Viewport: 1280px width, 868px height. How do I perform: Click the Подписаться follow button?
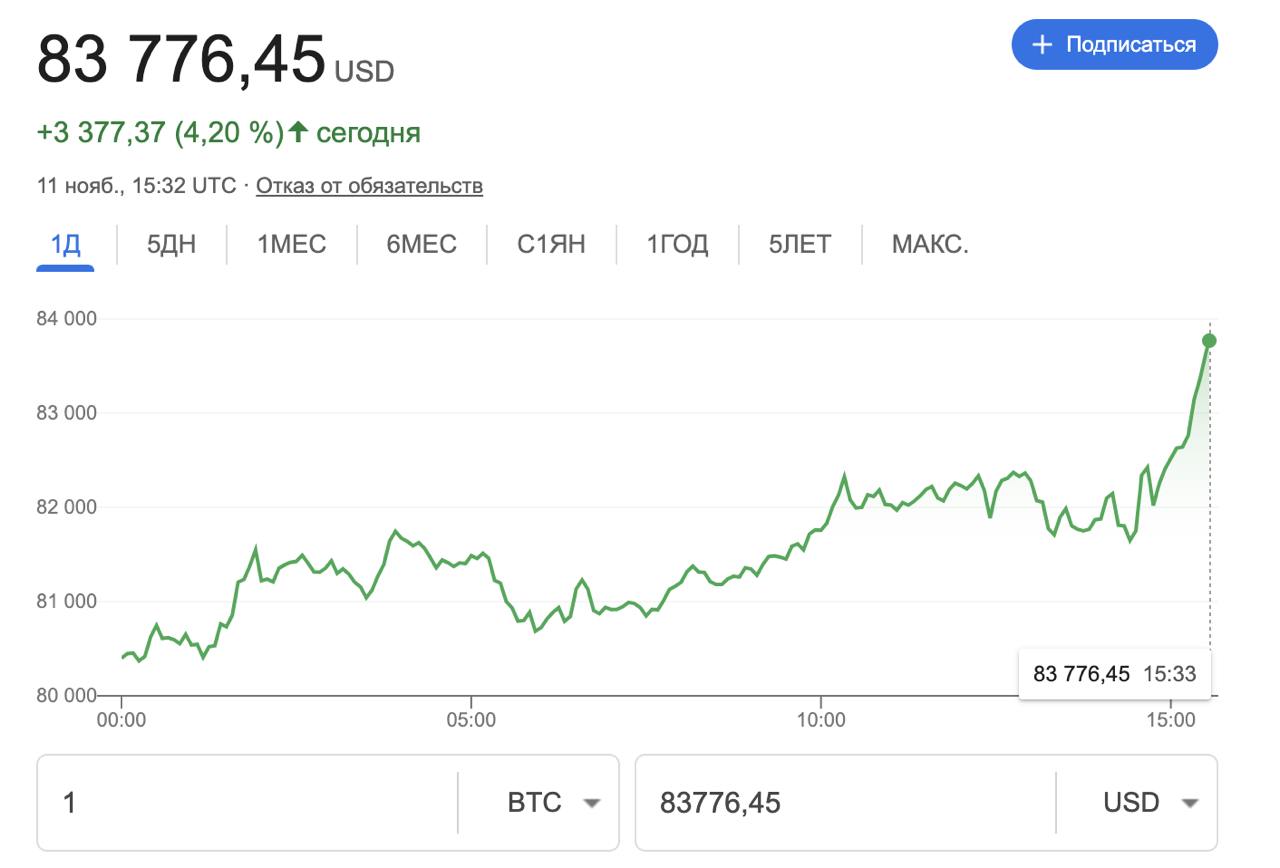[1114, 45]
